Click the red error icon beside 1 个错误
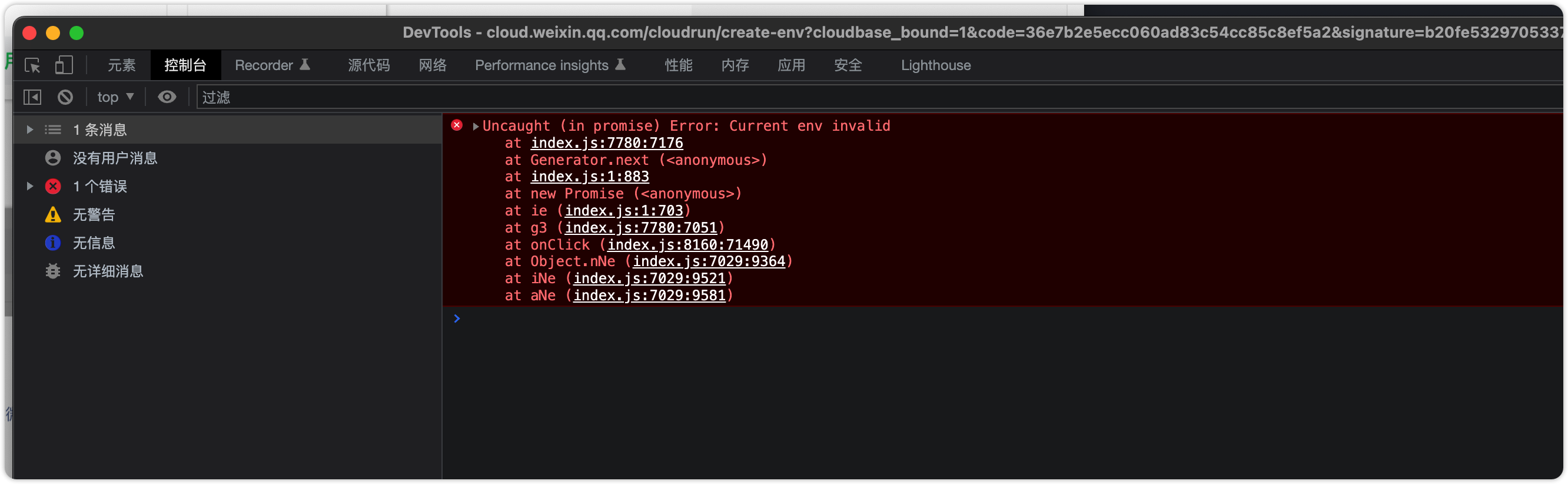 (x=53, y=186)
